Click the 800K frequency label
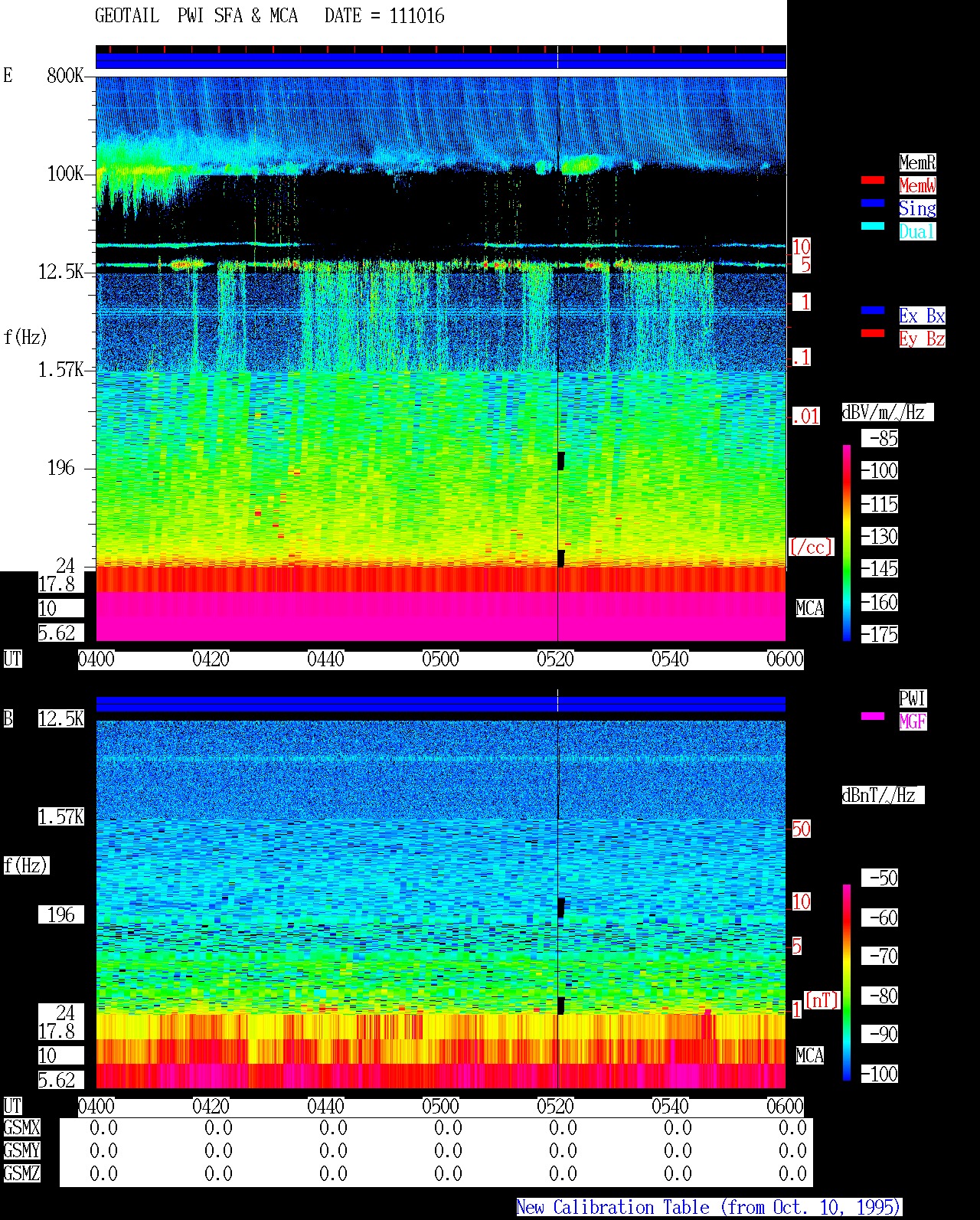The width and height of the screenshot is (980, 1220). tap(65, 76)
